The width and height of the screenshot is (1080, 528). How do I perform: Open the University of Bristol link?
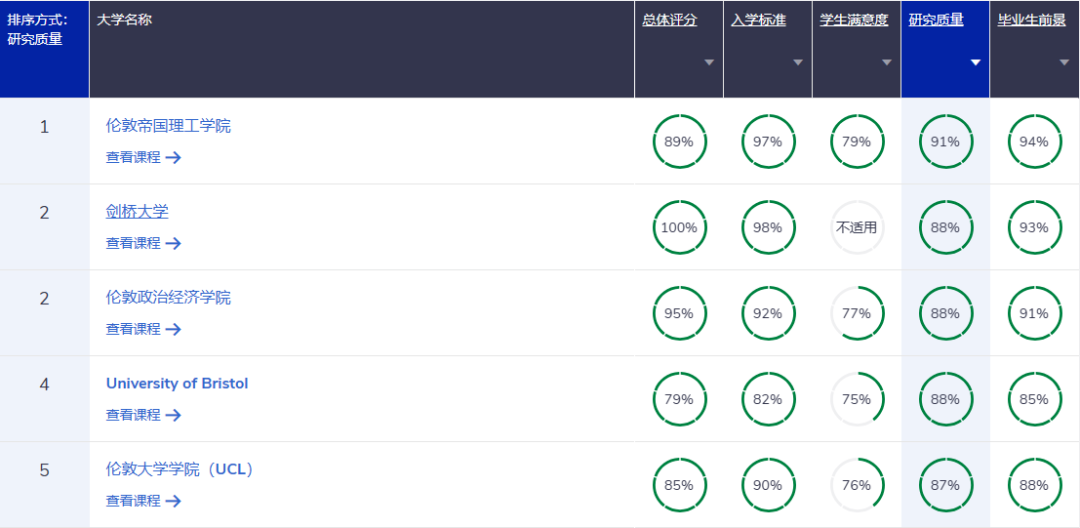click(177, 384)
